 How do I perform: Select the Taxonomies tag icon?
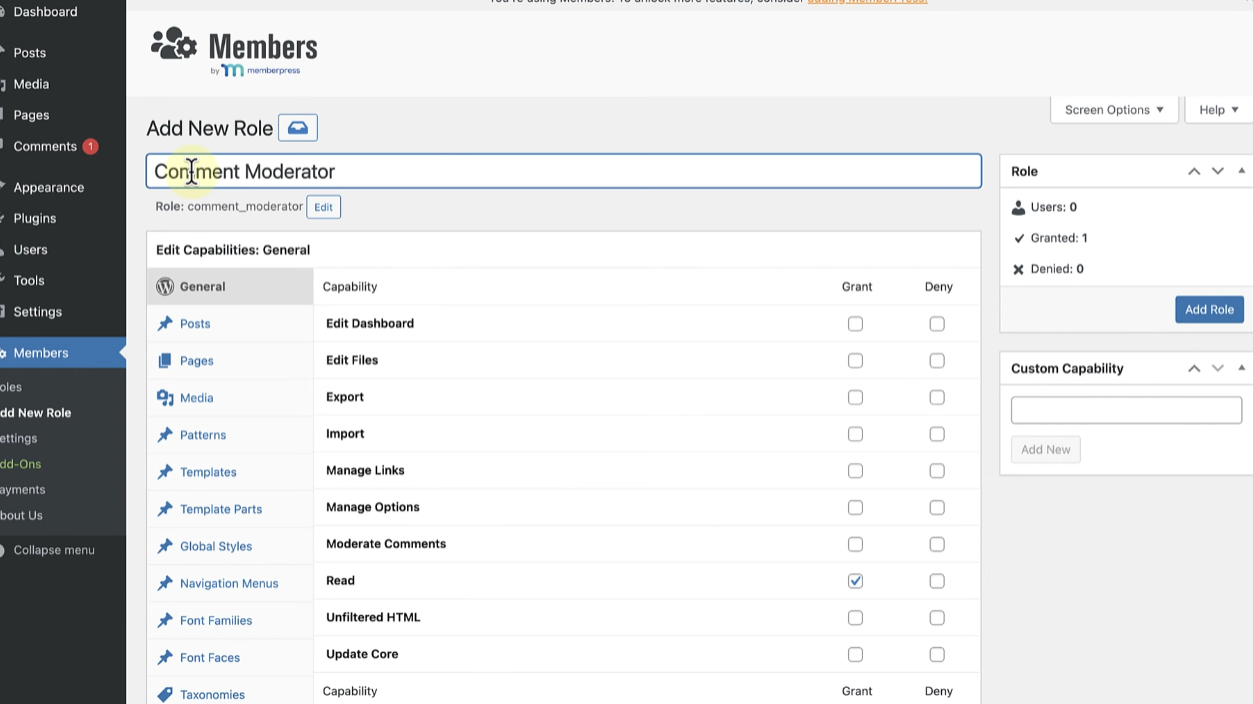(166, 693)
